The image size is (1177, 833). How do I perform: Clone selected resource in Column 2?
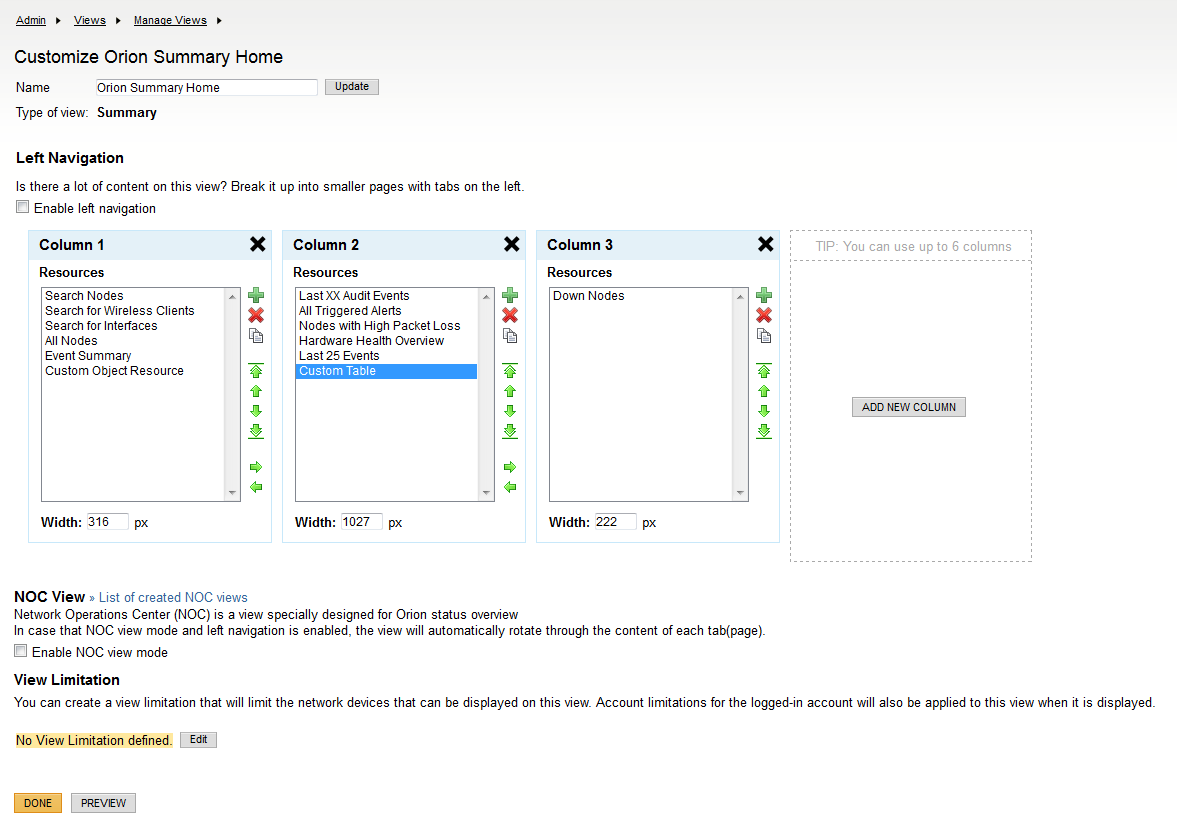[x=510, y=335]
